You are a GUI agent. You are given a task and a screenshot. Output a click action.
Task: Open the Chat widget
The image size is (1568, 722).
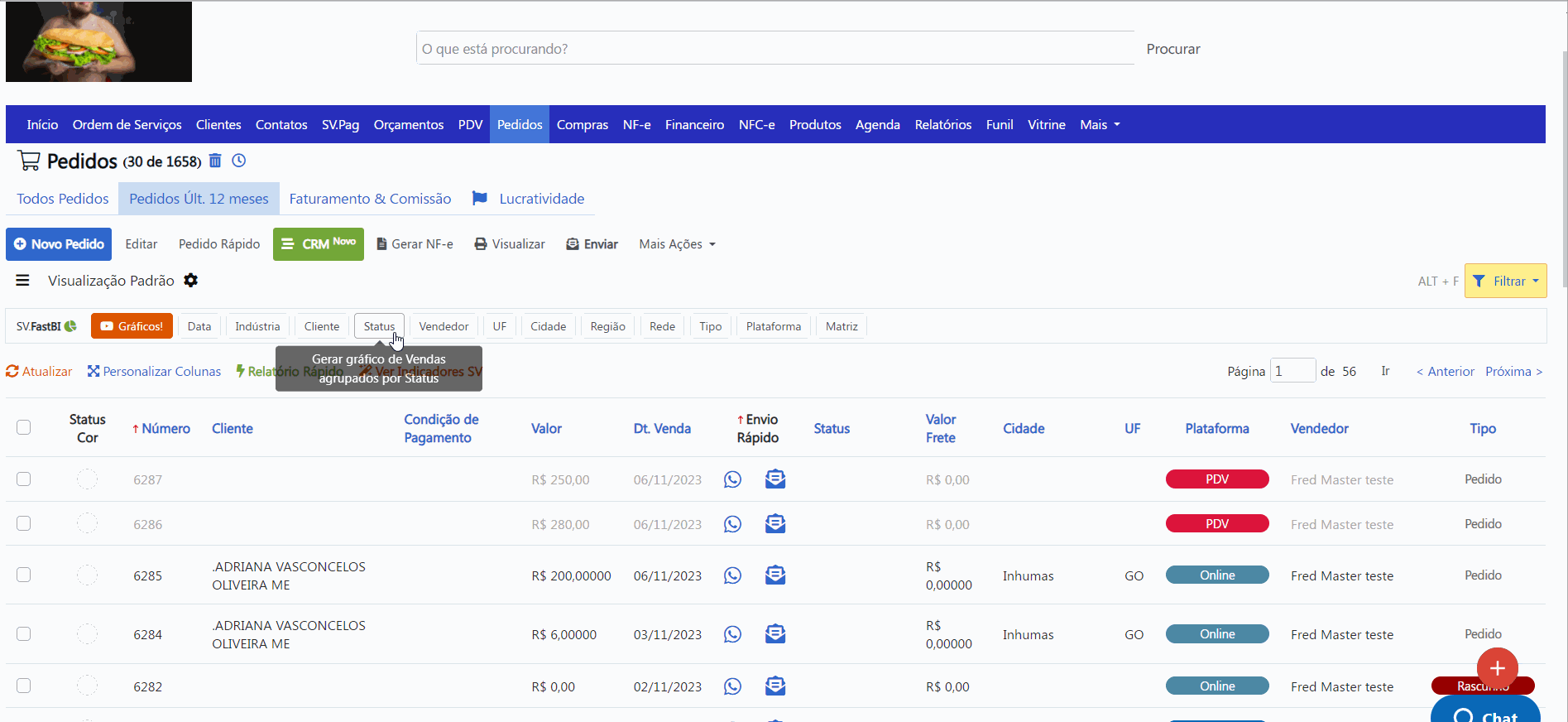[1485, 710]
